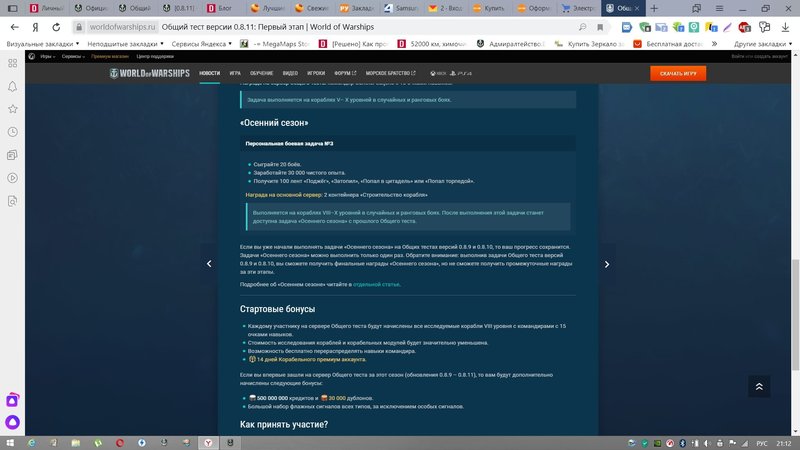The height and width of the screenshot is (450, 800).
Task: Open the tableau grid icon in the sidebar
Action: [13, 63]
